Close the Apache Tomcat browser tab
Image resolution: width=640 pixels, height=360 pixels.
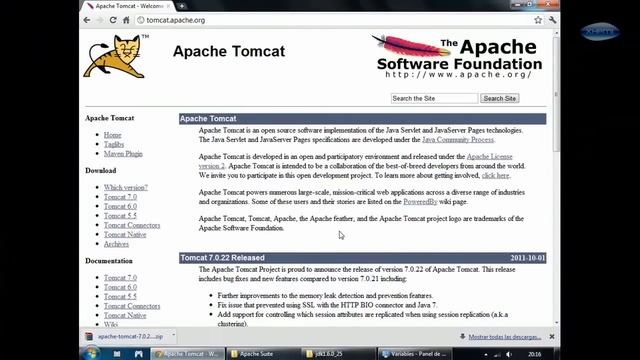tap(168, 6)
